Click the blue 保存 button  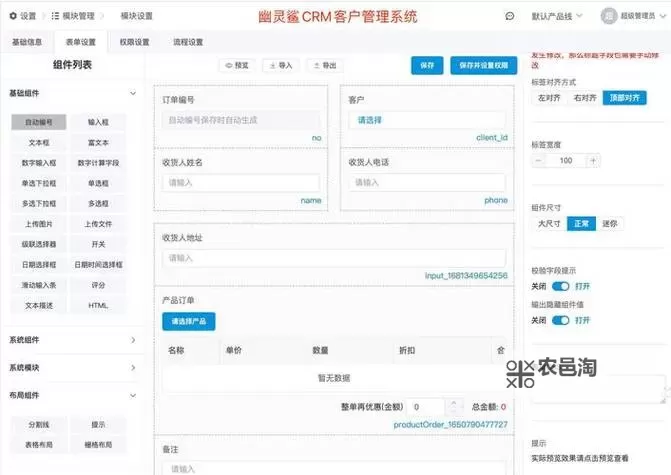[x=427, y=65]
